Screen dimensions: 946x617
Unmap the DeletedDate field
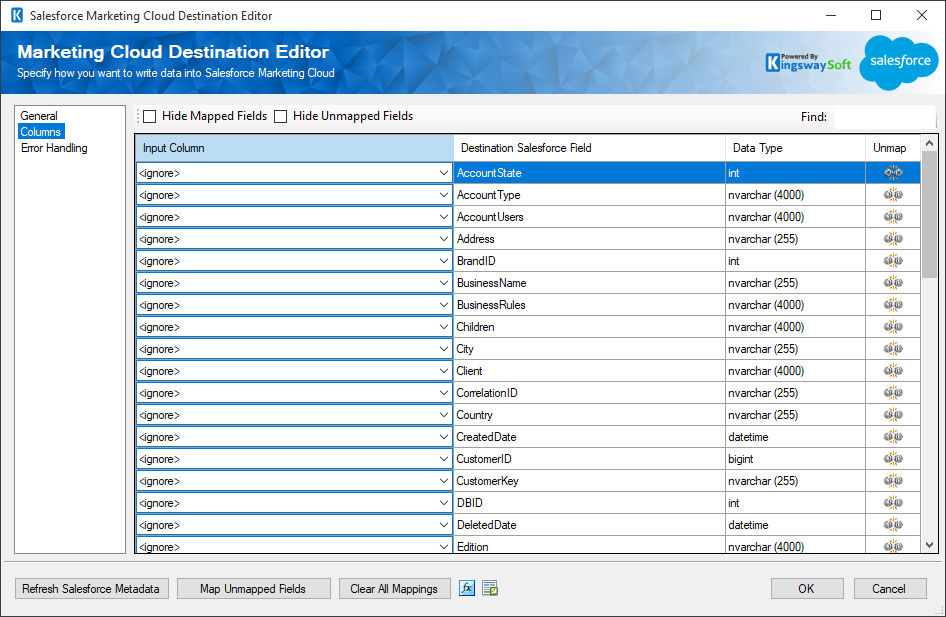pyautogui.click(x=893, y=525)
